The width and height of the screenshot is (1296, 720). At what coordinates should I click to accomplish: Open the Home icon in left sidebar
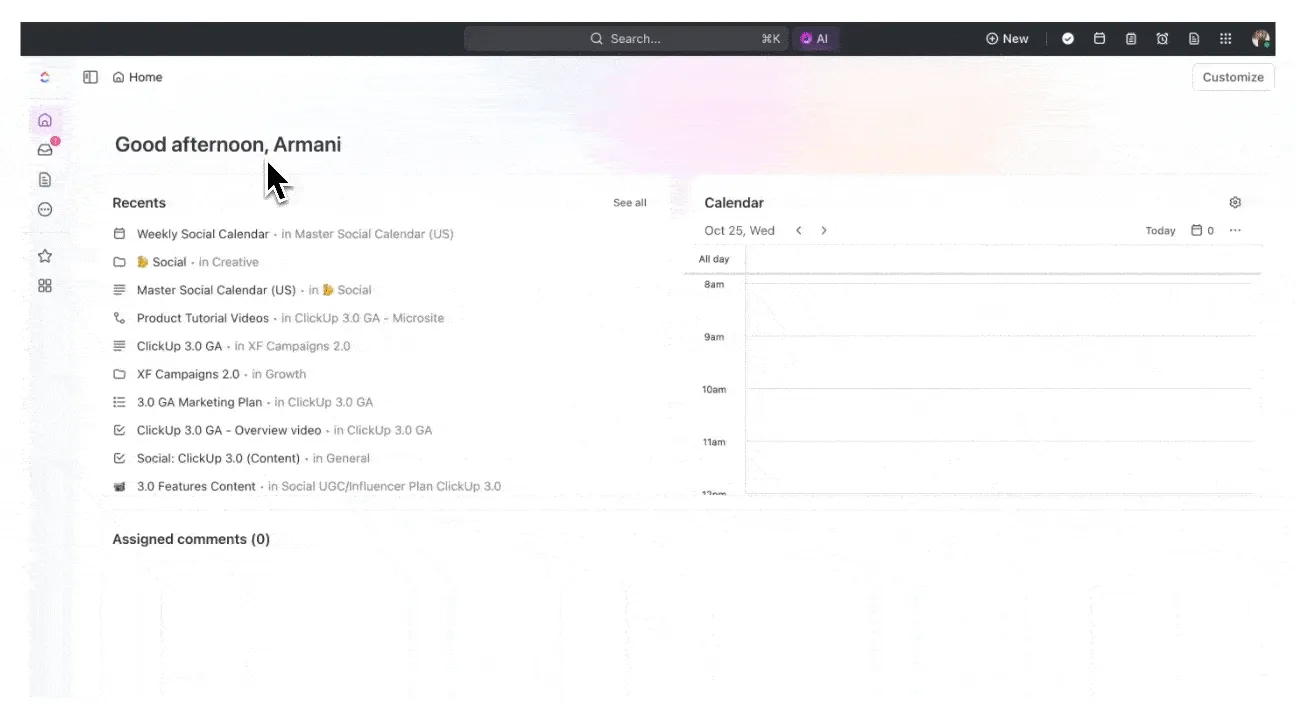(x=44, y=120)
